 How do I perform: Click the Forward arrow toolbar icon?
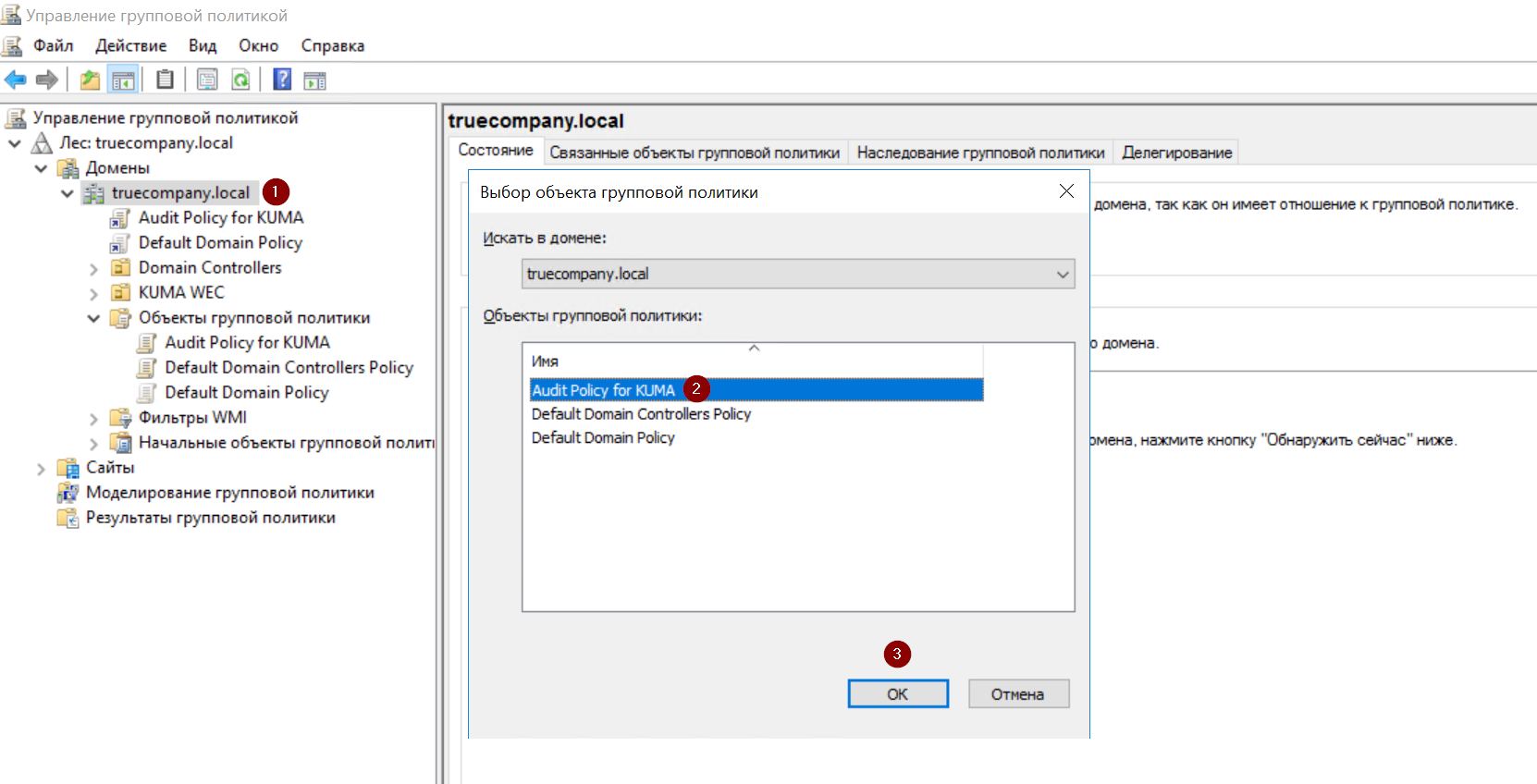tap(46, 80)
